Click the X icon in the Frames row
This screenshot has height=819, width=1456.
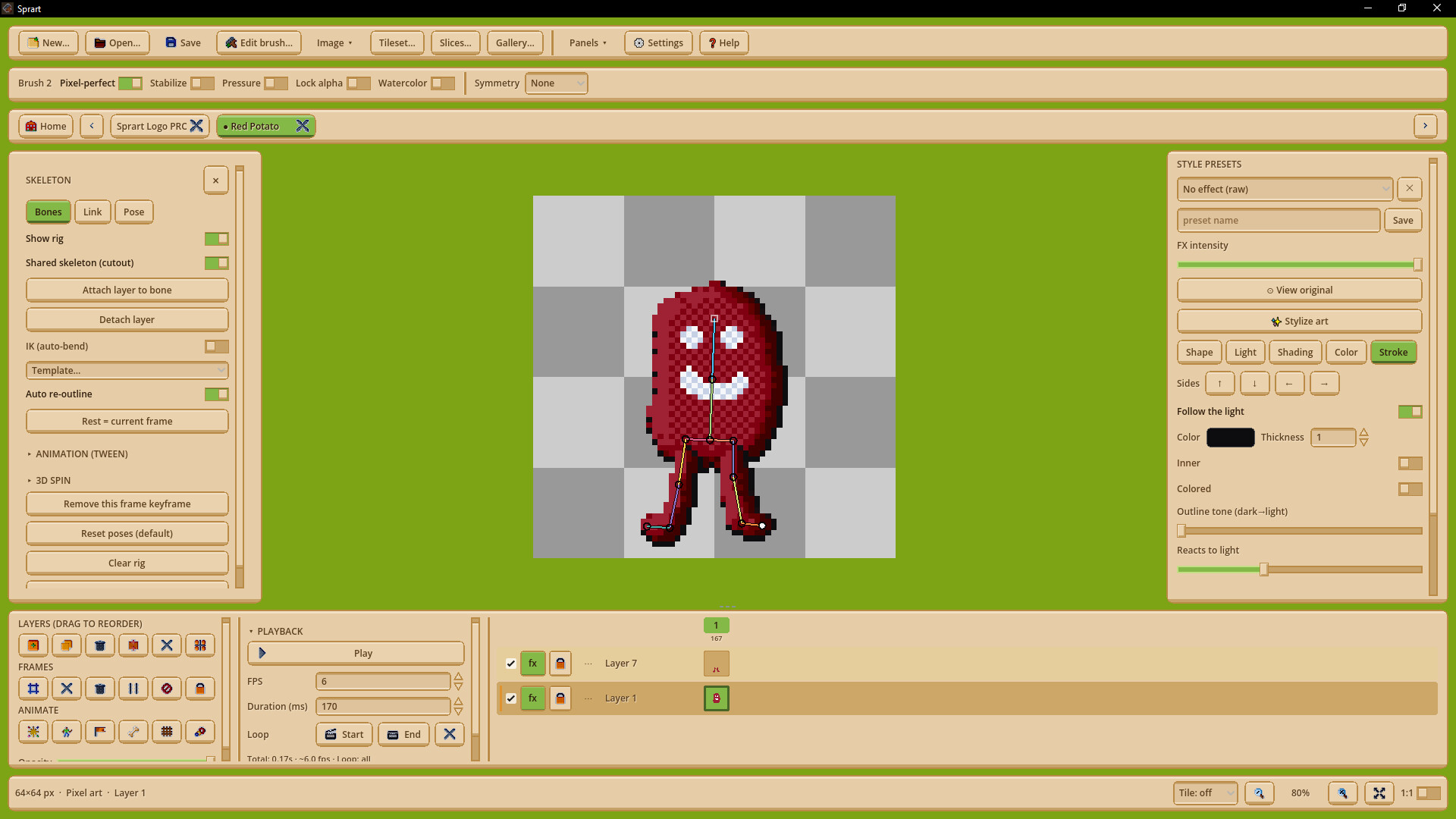[x=67, y=689]
